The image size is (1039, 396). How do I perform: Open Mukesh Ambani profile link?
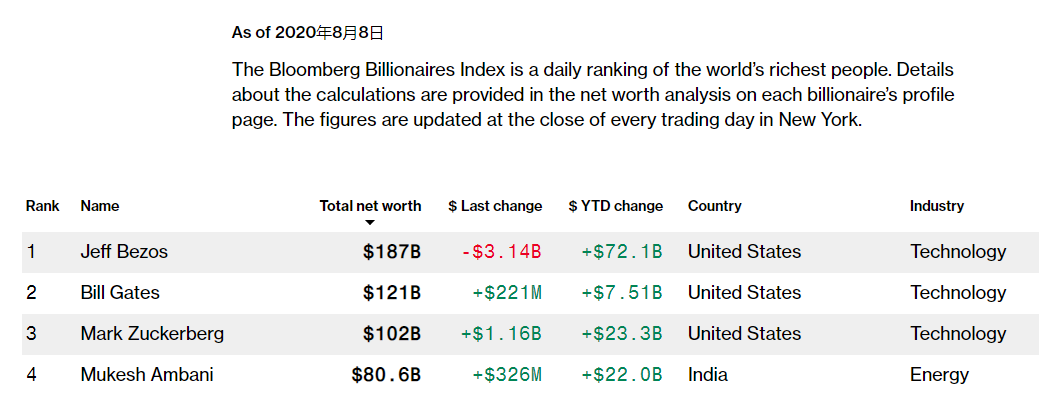click(147, 375)
